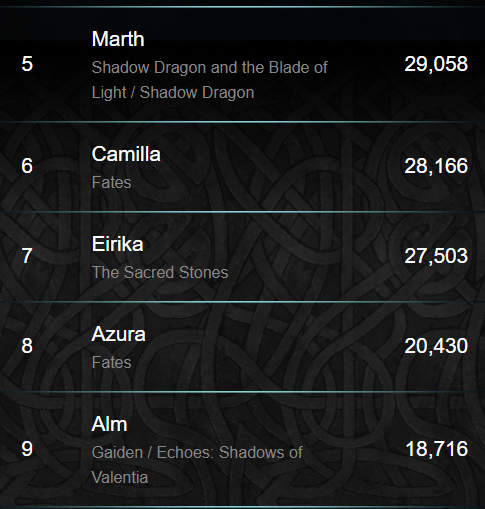Click The Sacred Stones game title
The image size is (485, 509).
click(x=160, y=272)
